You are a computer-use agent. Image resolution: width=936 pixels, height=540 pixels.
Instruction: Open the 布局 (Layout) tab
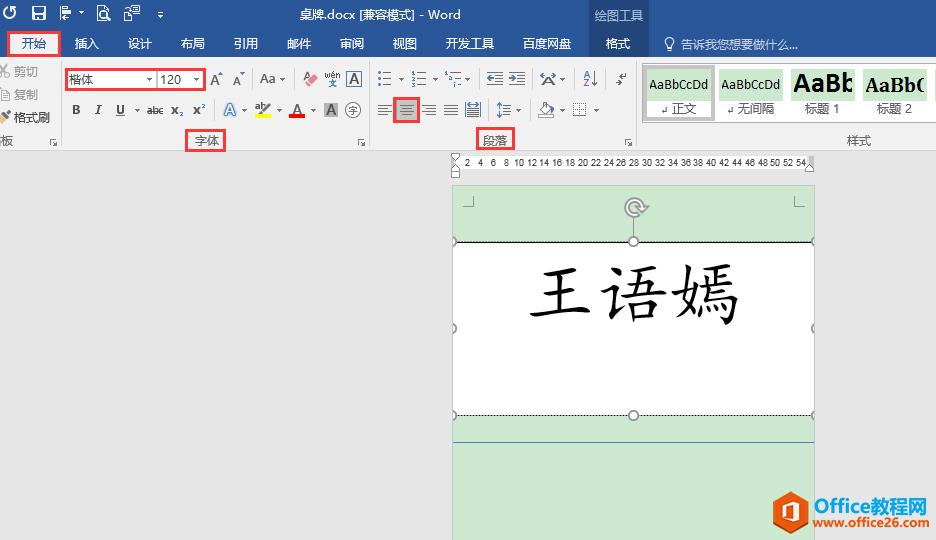tap(193, 44)
